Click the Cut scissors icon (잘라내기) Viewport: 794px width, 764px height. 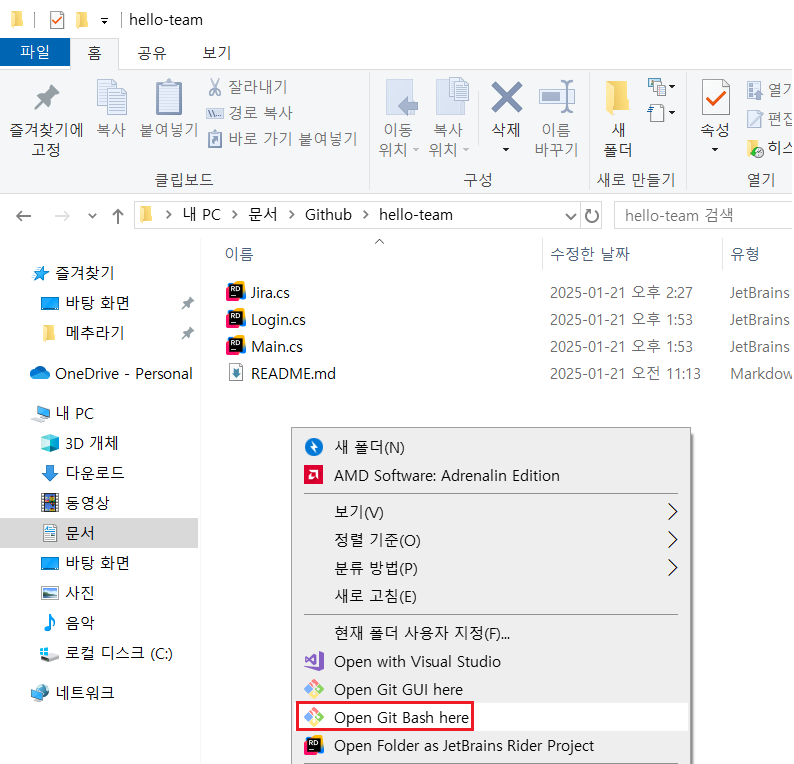[215, 87]
